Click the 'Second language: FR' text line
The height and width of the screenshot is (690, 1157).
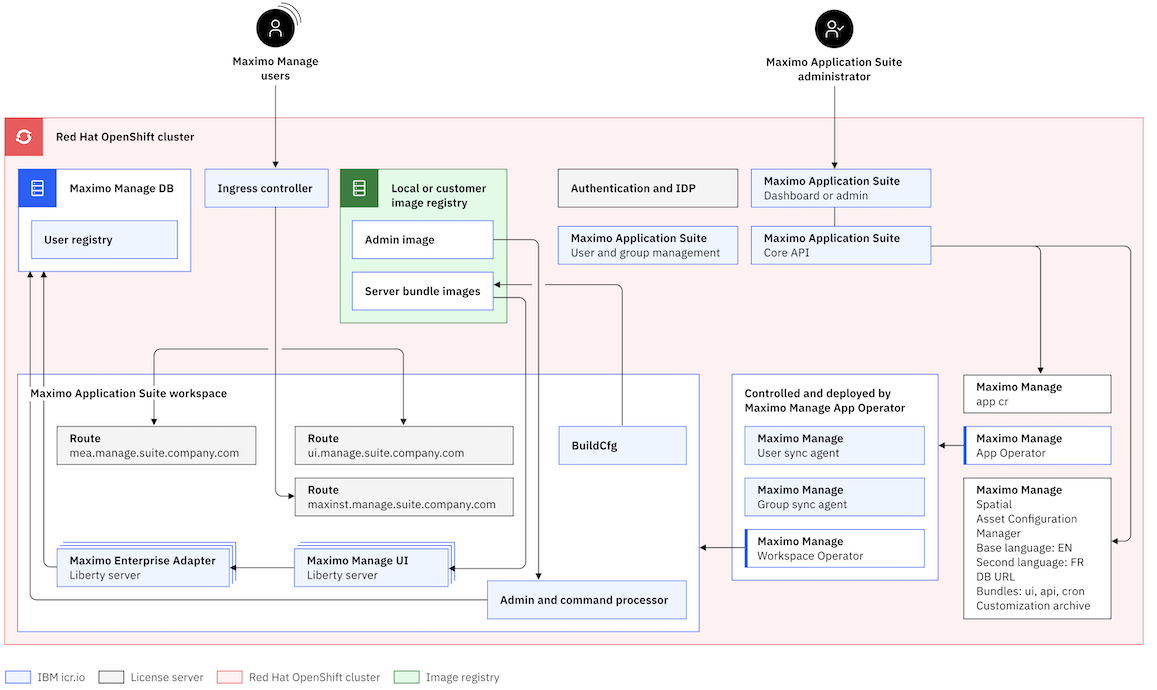pos(1030,562)
